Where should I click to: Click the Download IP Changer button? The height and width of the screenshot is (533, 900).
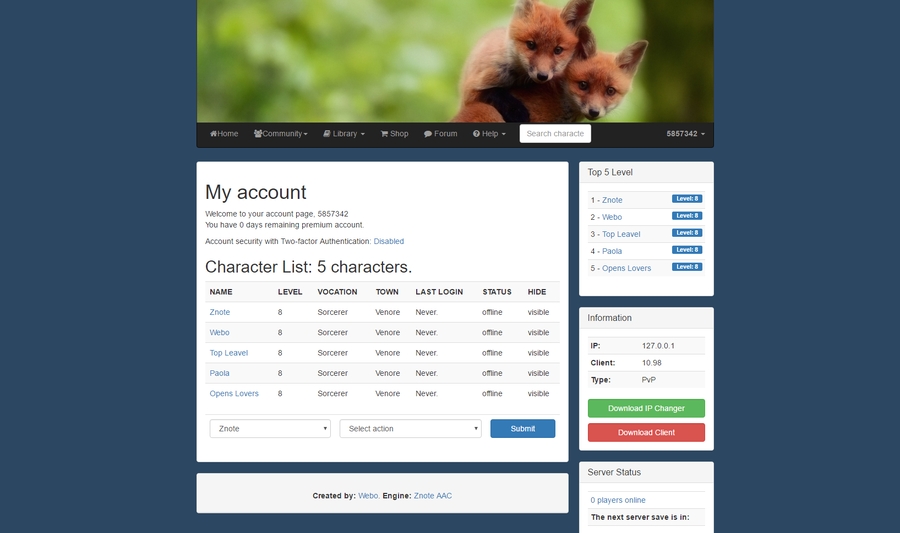[x=646, y=408]
